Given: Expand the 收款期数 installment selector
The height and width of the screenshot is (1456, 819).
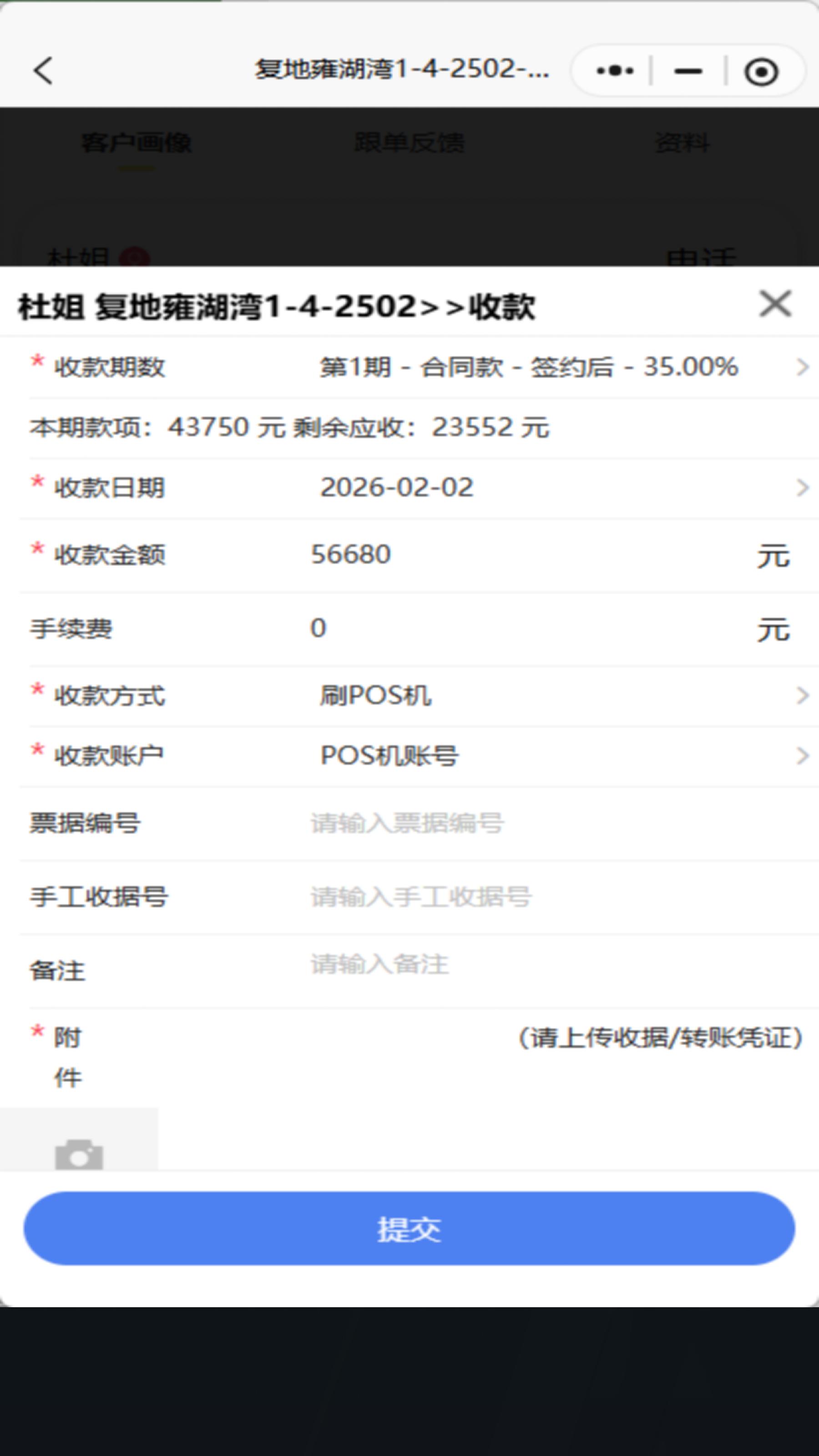Looking at the screenshot, I should click(801, 367).
